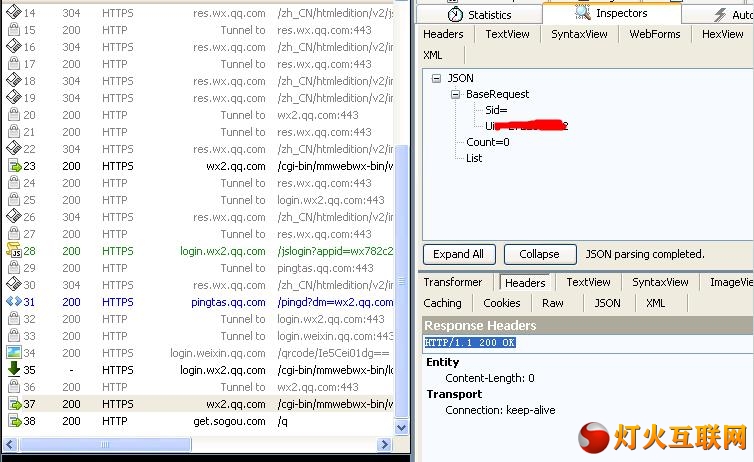754x462 pixels.
Task: Click the green arrow icon of session 23
Action: point(14,166)
